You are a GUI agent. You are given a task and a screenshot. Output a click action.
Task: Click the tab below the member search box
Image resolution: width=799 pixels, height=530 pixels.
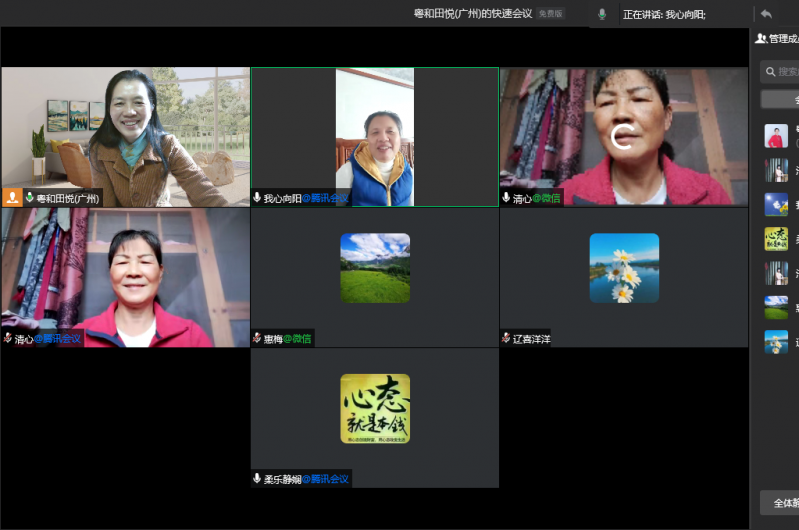(x=780, y=100)
